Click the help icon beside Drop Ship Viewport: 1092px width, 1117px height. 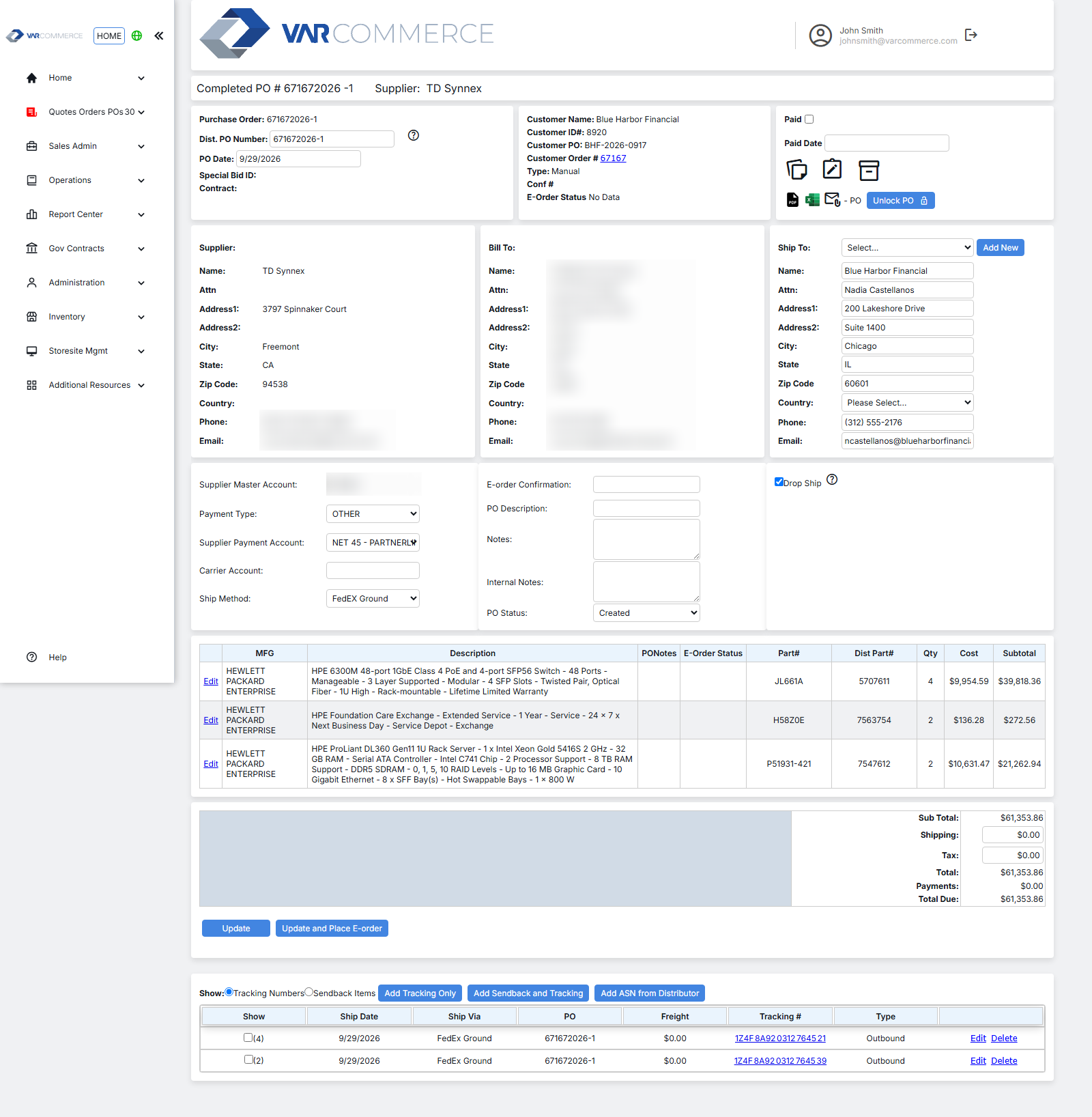click(x=832, y=479)
